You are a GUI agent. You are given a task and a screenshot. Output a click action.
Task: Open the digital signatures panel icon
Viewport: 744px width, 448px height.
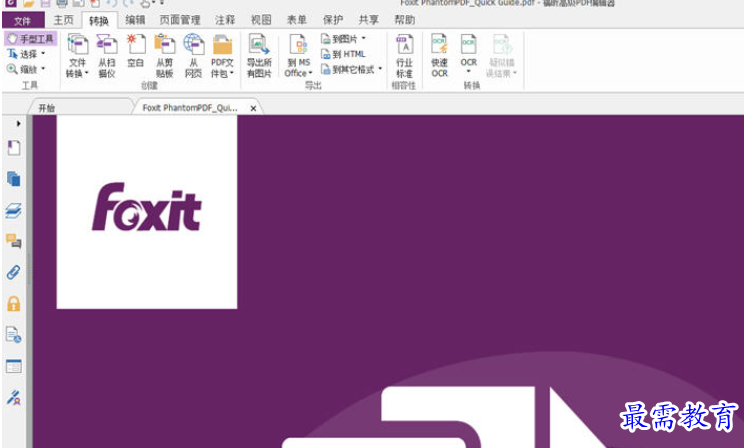coord(14,397)
